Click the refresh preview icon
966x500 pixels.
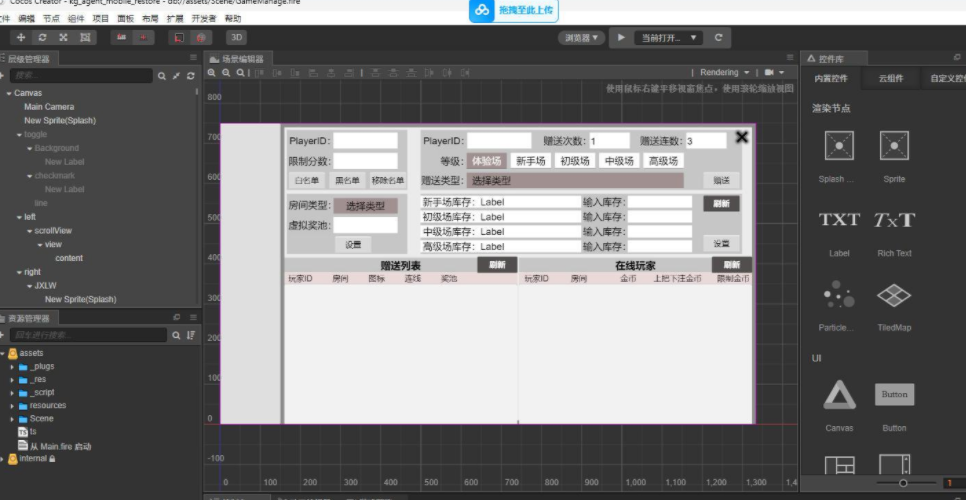pos(718,38)
